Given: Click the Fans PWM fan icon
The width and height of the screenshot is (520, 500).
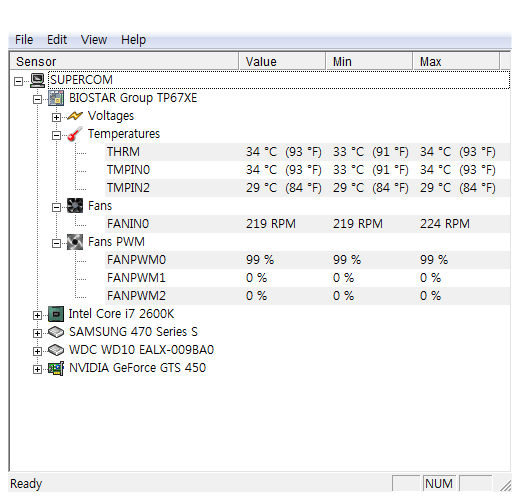Looking at the screenshot, I should 75,242.
